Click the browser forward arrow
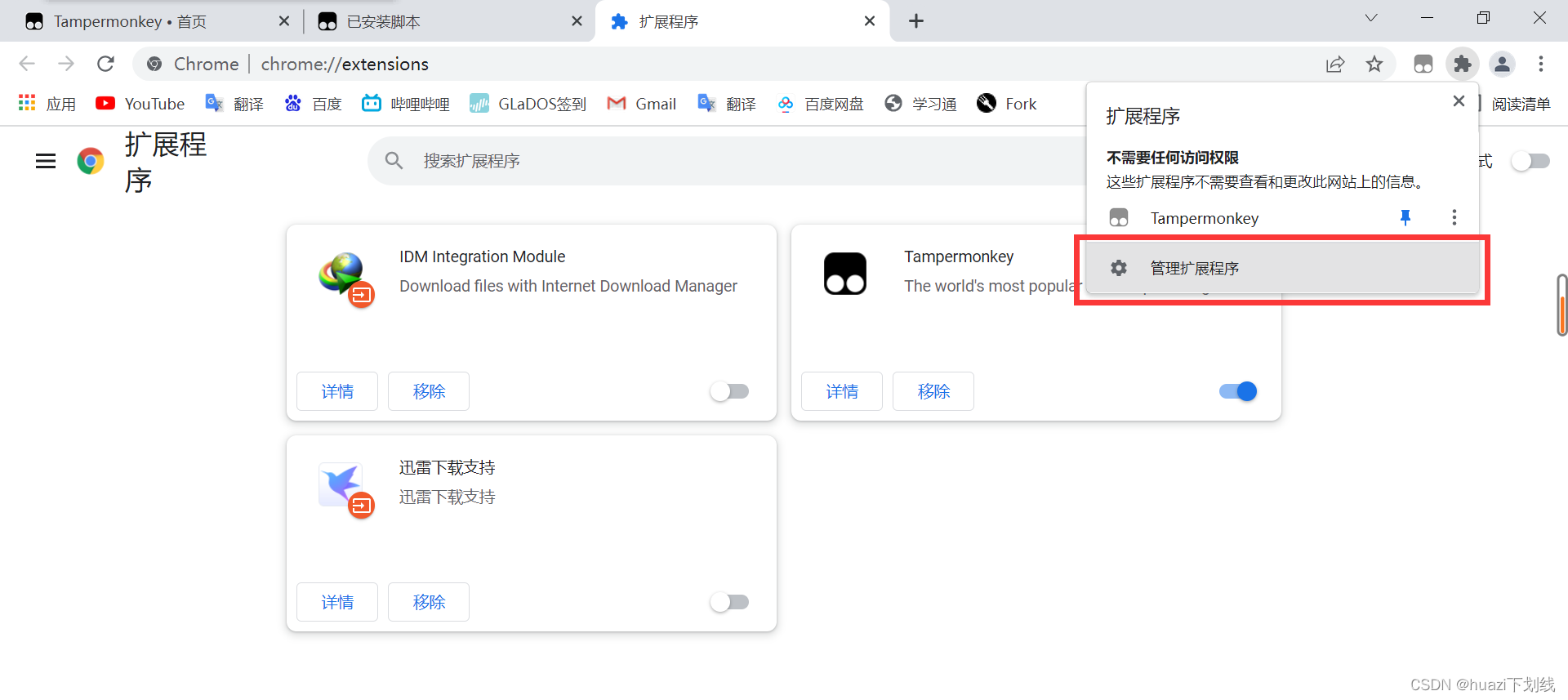 click(x=66, y=64)
